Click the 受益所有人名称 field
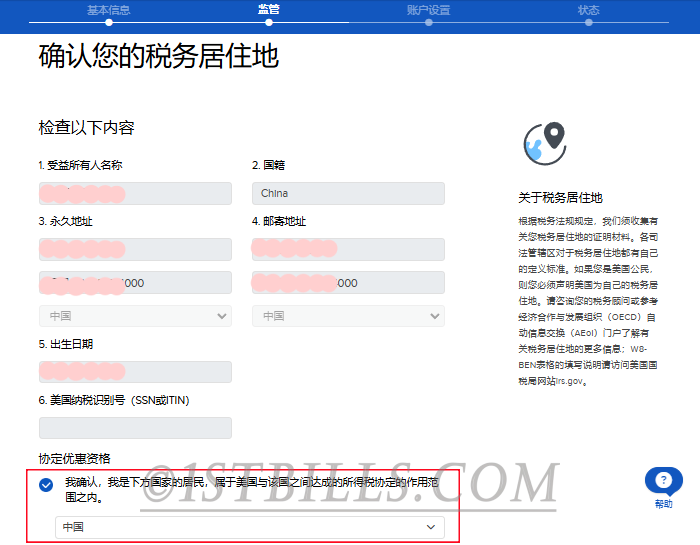 [135, 194]
